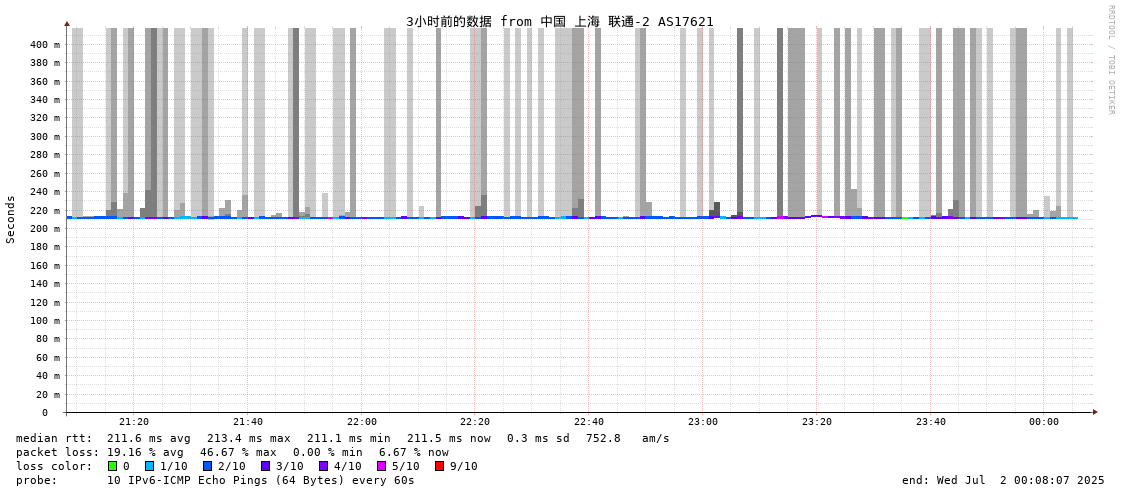
Task: Click the '300 m' y-axis label
Action: click(x=44, y=137)
